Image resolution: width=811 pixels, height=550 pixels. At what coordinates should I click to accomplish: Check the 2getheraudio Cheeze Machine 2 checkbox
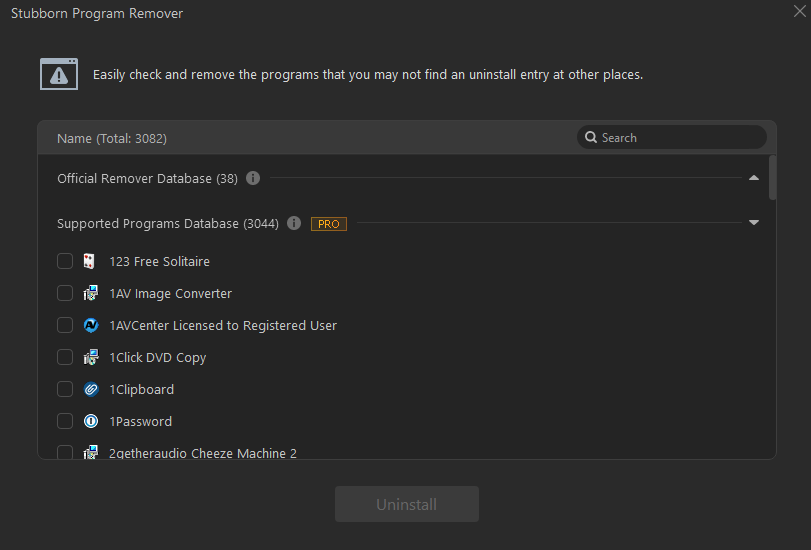65,452
